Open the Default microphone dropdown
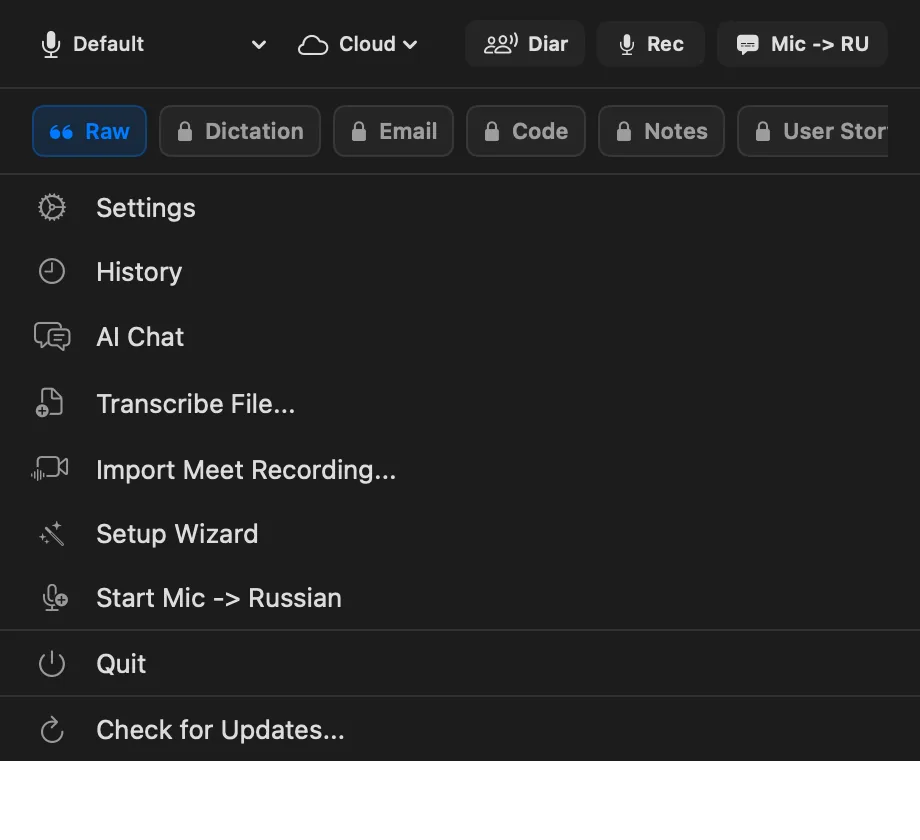 pyautogui.click(x=154, y=45)
